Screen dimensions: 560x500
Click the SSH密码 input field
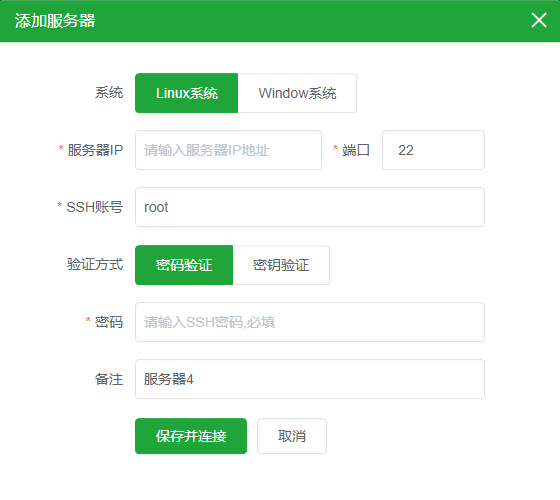[x=310, y=322]
